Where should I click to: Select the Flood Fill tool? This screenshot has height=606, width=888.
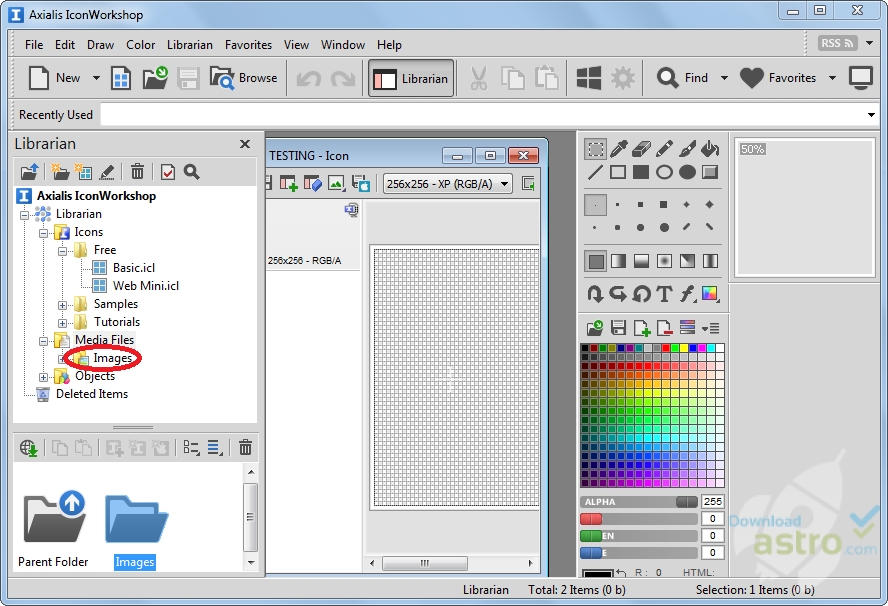point(709,148)
